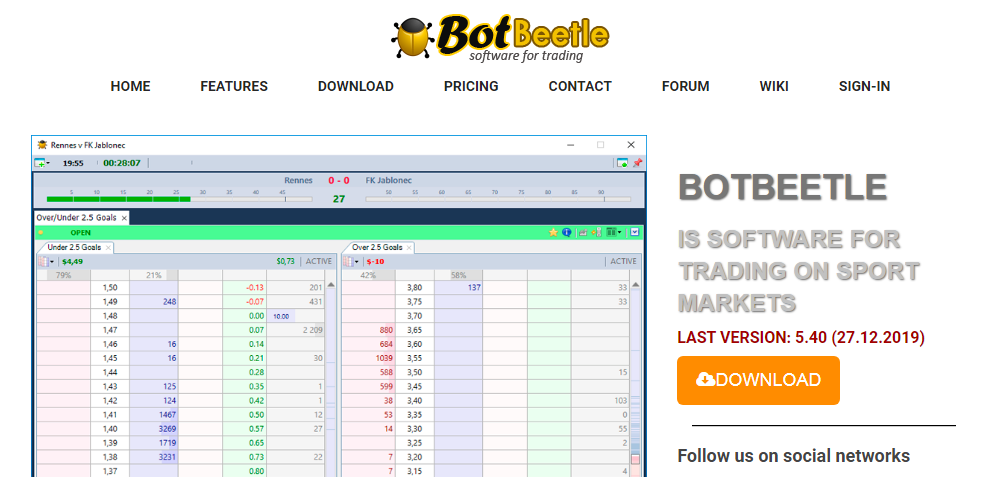Select the Over 2.5 Goals tab
983x477 pixels.
tap(377, 248)
